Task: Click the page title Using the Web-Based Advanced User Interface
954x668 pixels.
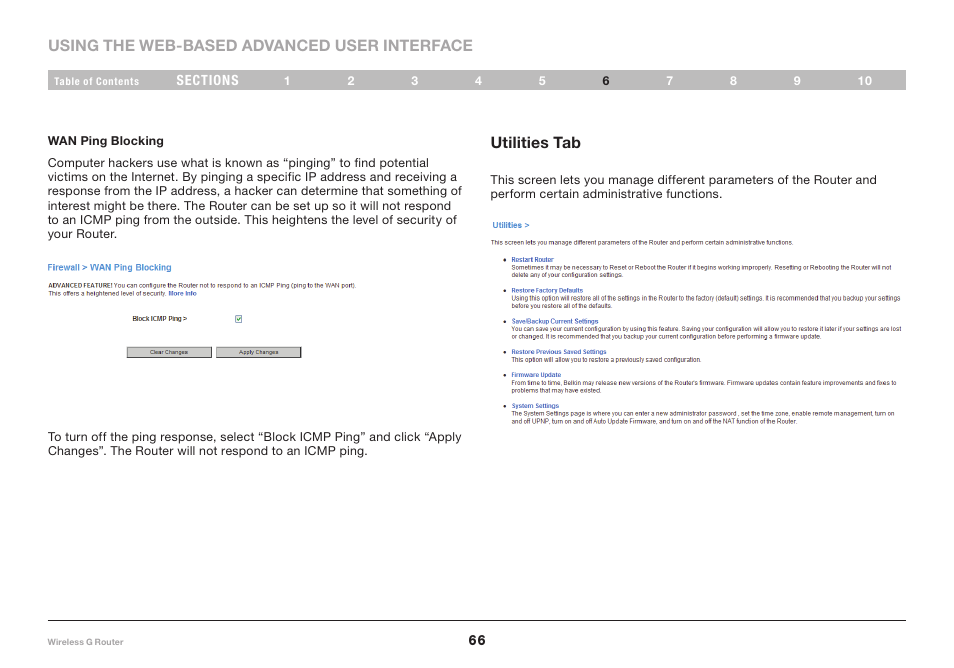Action: tap(260, 46)
